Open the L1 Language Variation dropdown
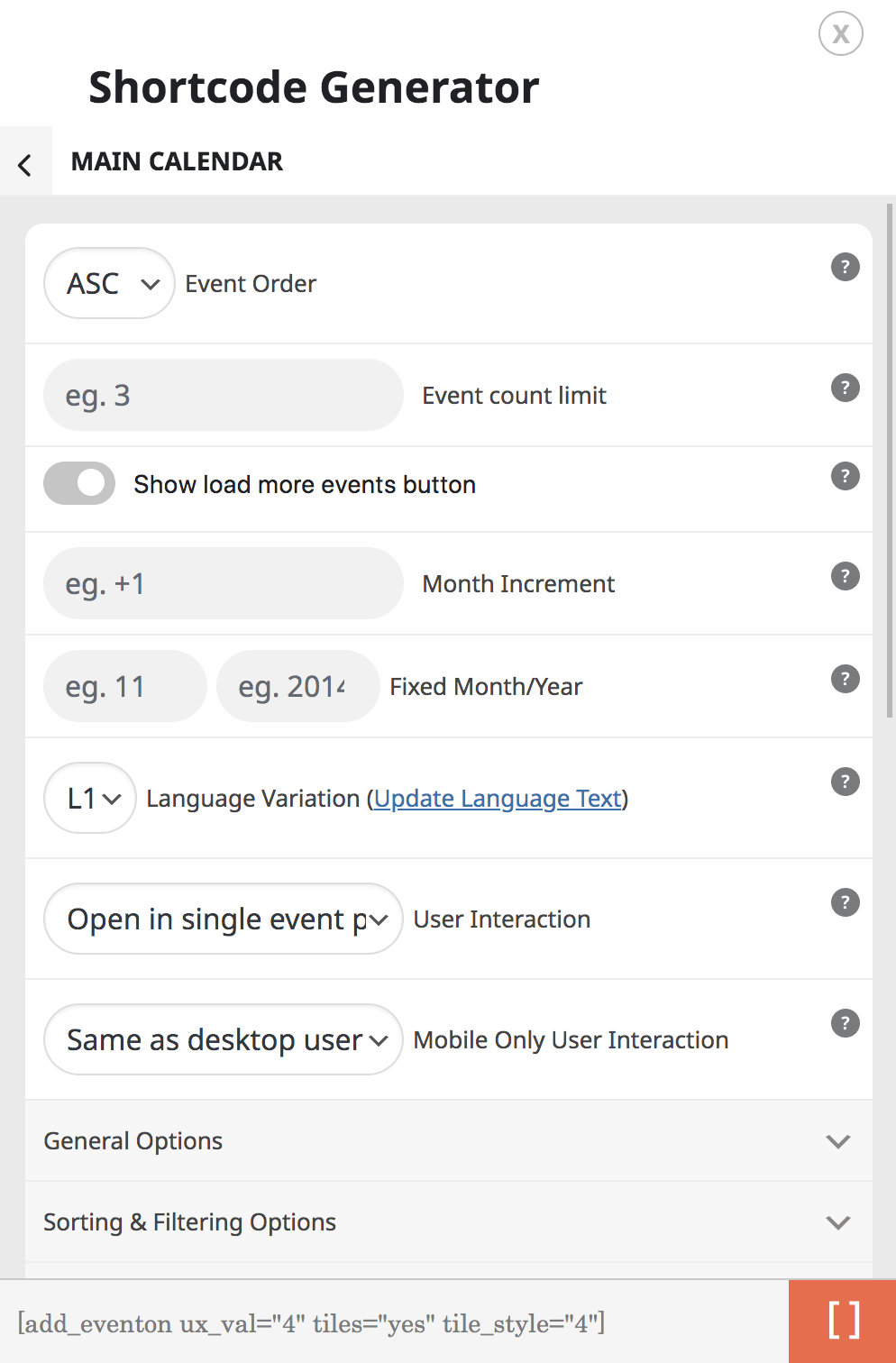The image size is (896, 1363). click(x=89, y=798)
